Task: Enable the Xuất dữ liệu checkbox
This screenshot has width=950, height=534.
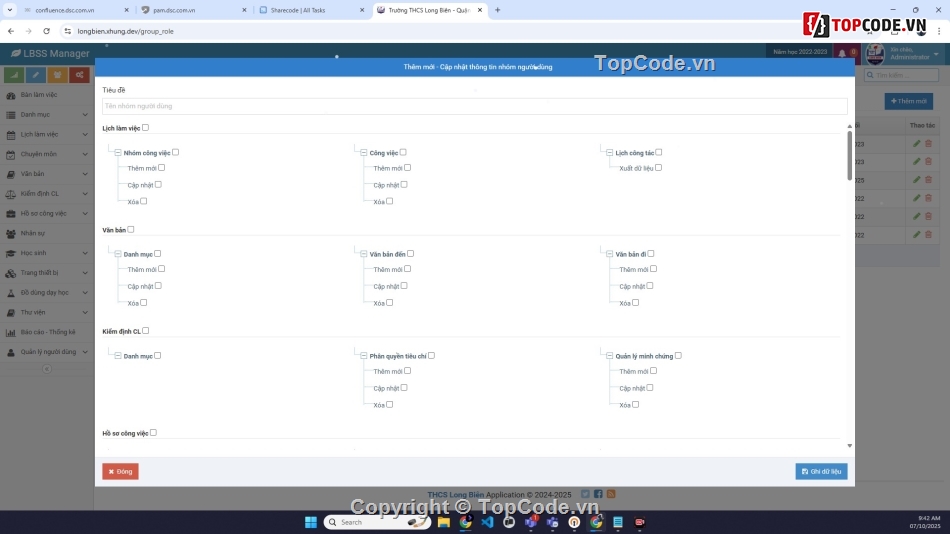Action: (x=658, y=168)
